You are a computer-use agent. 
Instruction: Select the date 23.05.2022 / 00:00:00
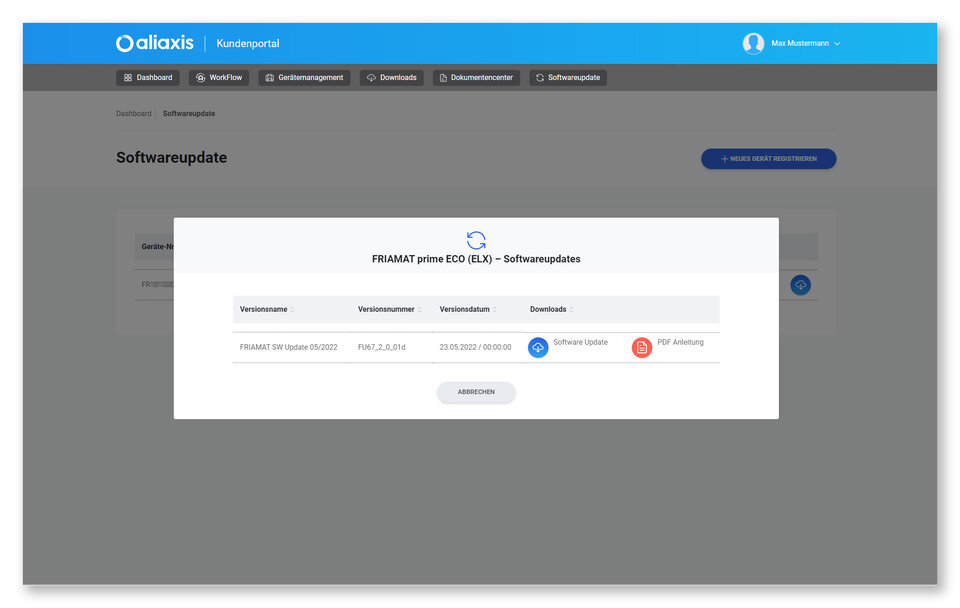point(475,347)
